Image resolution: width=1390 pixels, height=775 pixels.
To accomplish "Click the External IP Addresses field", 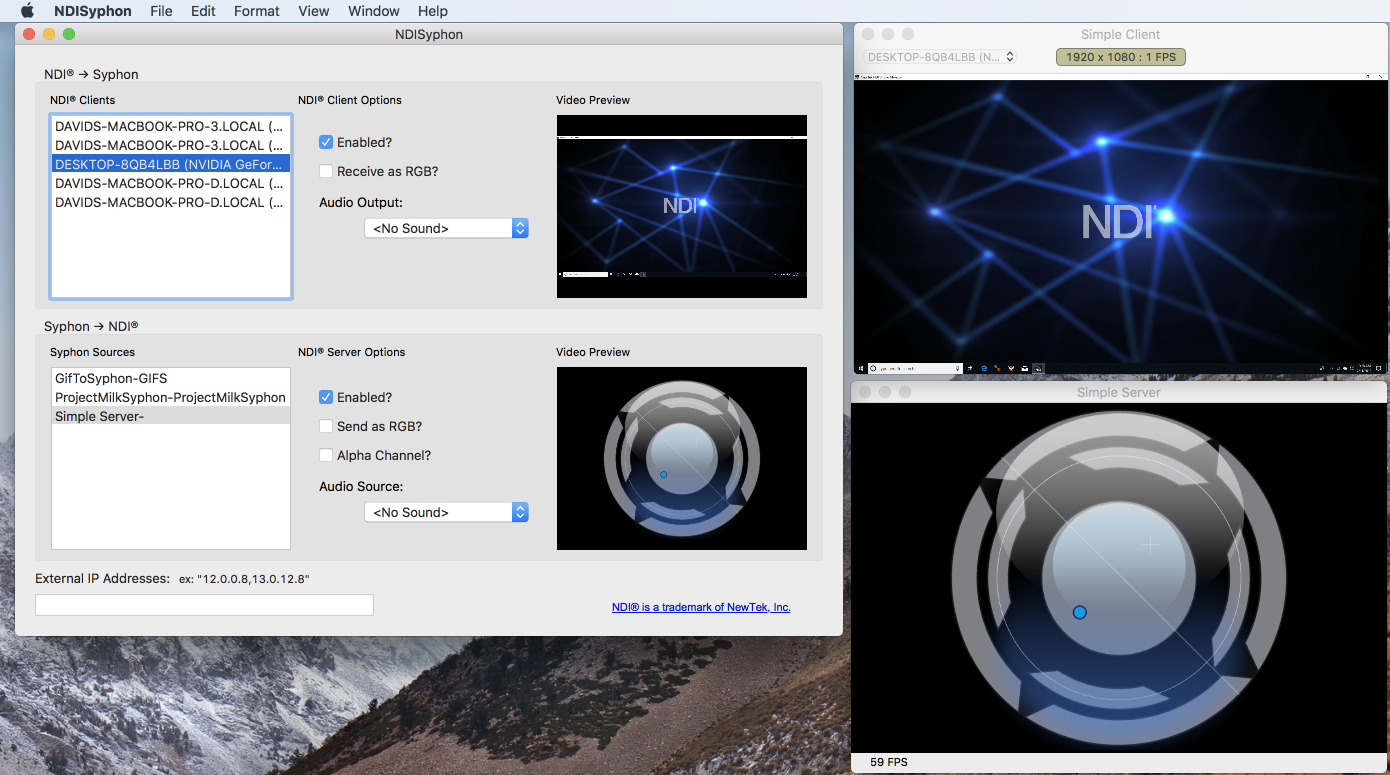I will coord(204,605).
